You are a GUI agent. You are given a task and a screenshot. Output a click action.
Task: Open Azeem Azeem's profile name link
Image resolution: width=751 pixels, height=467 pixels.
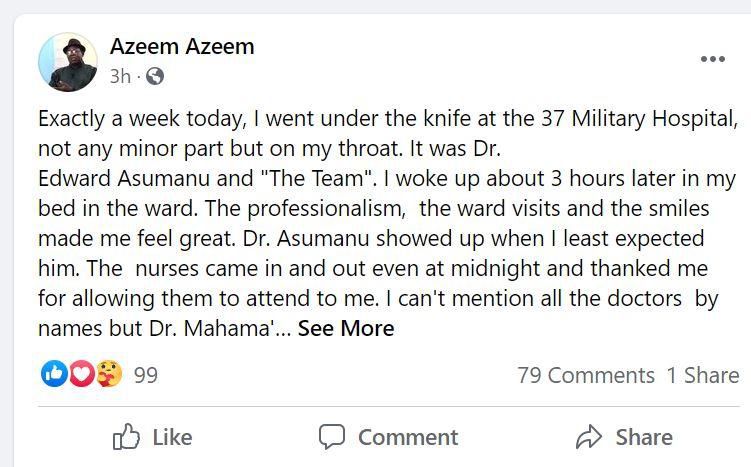tap(182, 46)
